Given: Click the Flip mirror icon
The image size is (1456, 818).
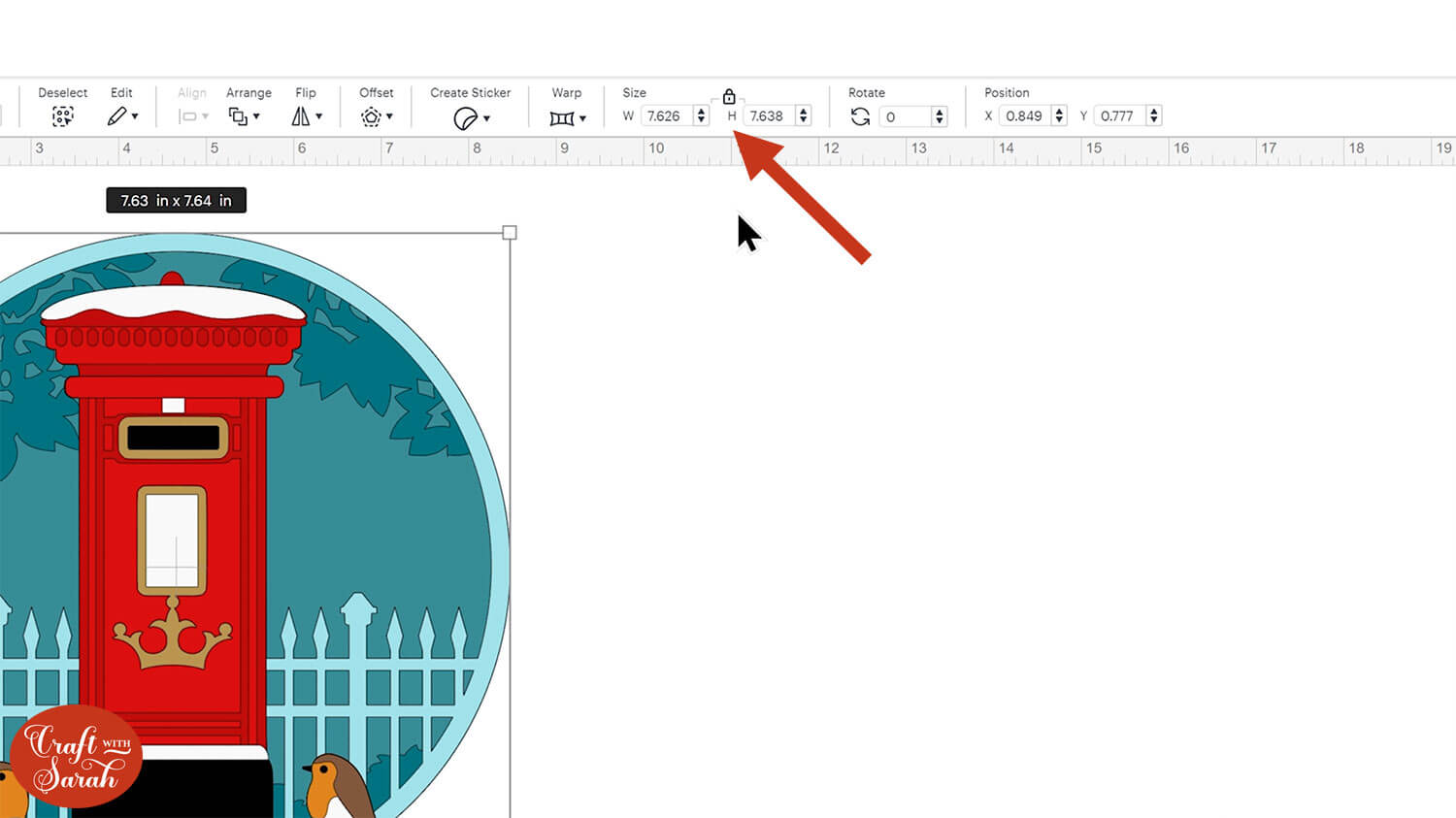Looking at the screenshot, I should 301,116.
